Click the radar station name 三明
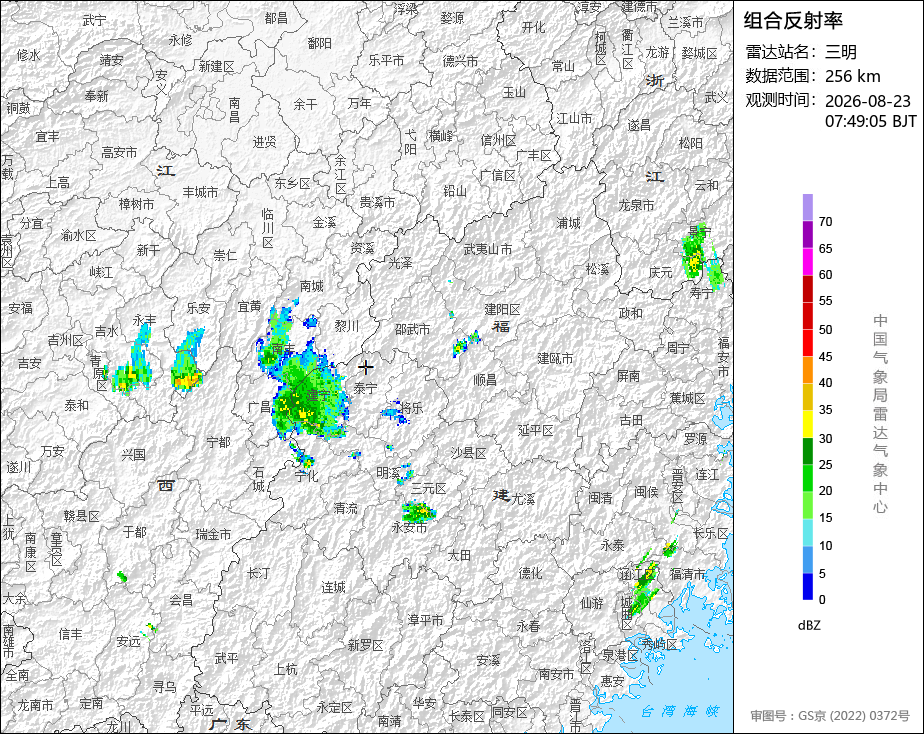The height and width of the screenshot is (734, 924). [x=840, y=52]
